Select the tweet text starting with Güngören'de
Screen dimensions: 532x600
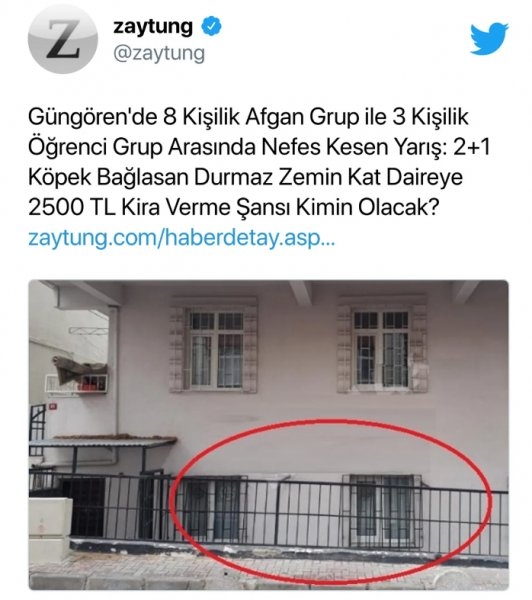tap(259, 162)
